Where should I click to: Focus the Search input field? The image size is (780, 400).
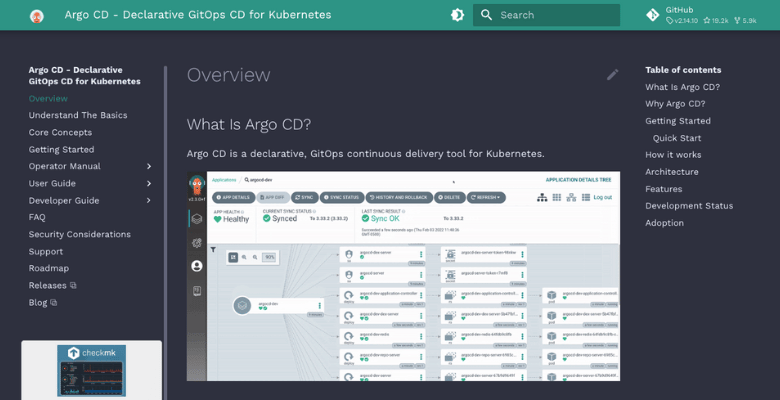pyautogui.click(x=546, y=15)
